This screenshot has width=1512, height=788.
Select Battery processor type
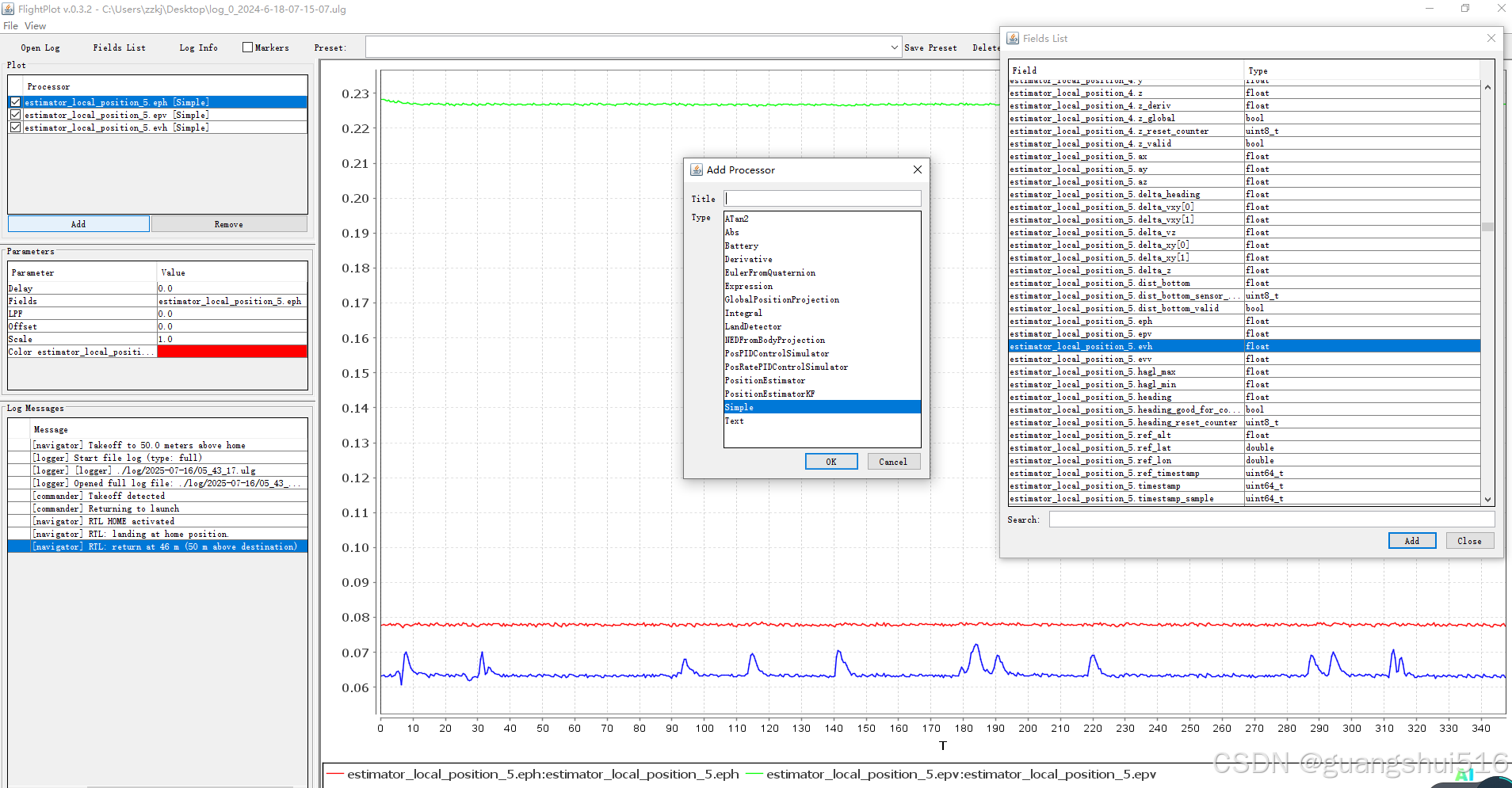click(822, 246)
